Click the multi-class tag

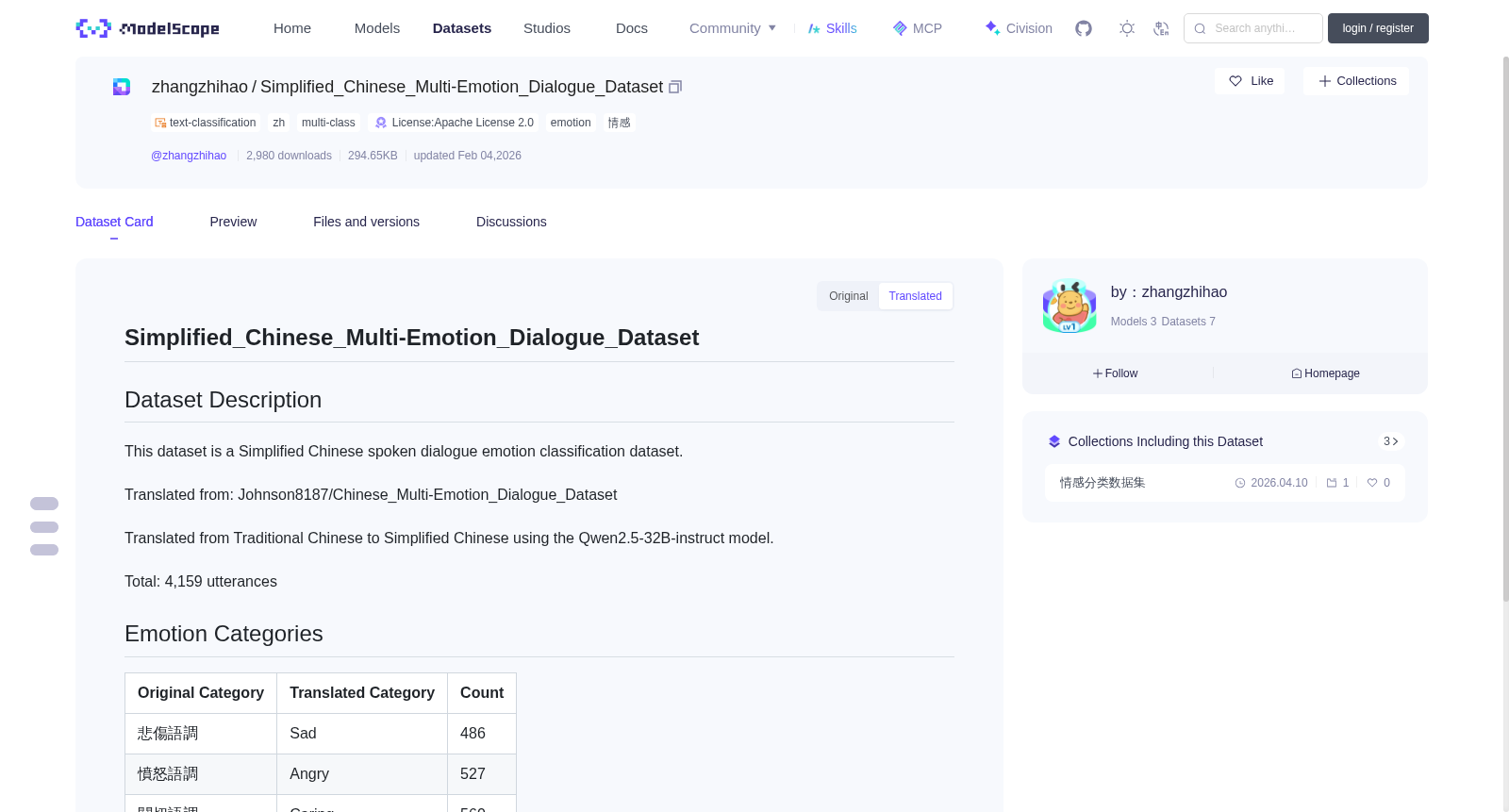(328, 123)
